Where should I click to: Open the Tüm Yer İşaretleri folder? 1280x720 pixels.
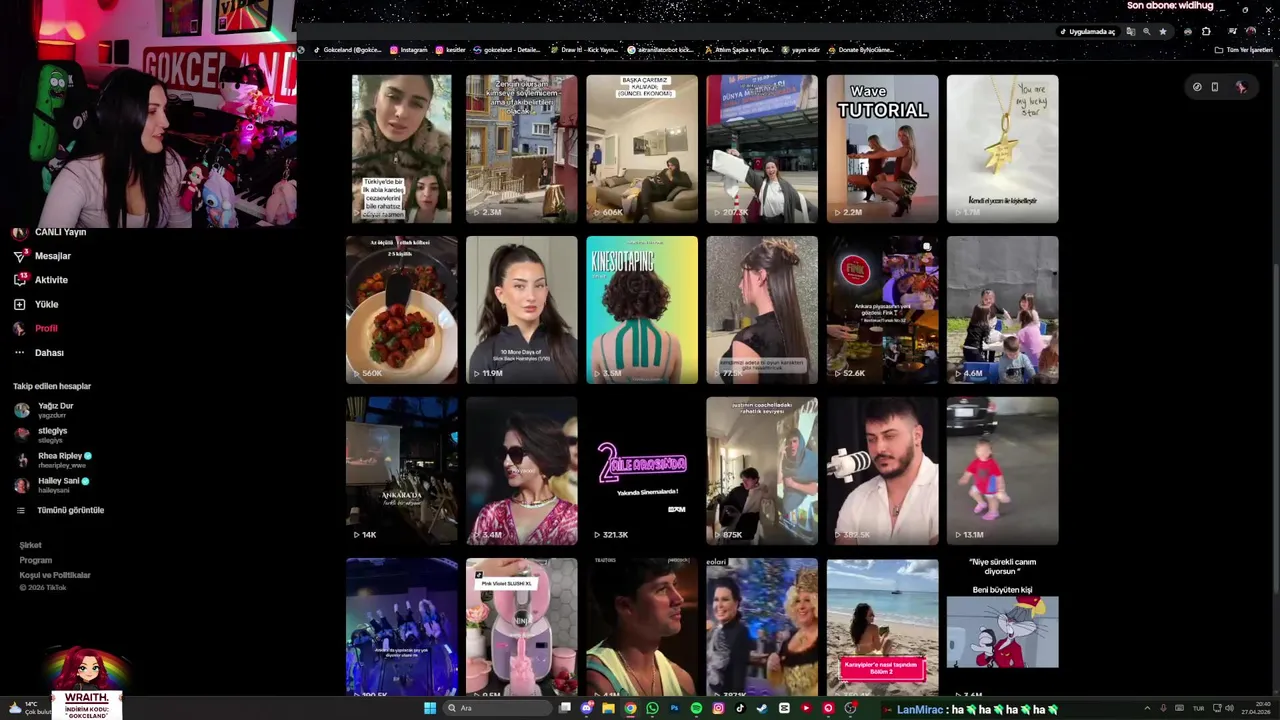pyautogui.click(x=1244, y=50)
